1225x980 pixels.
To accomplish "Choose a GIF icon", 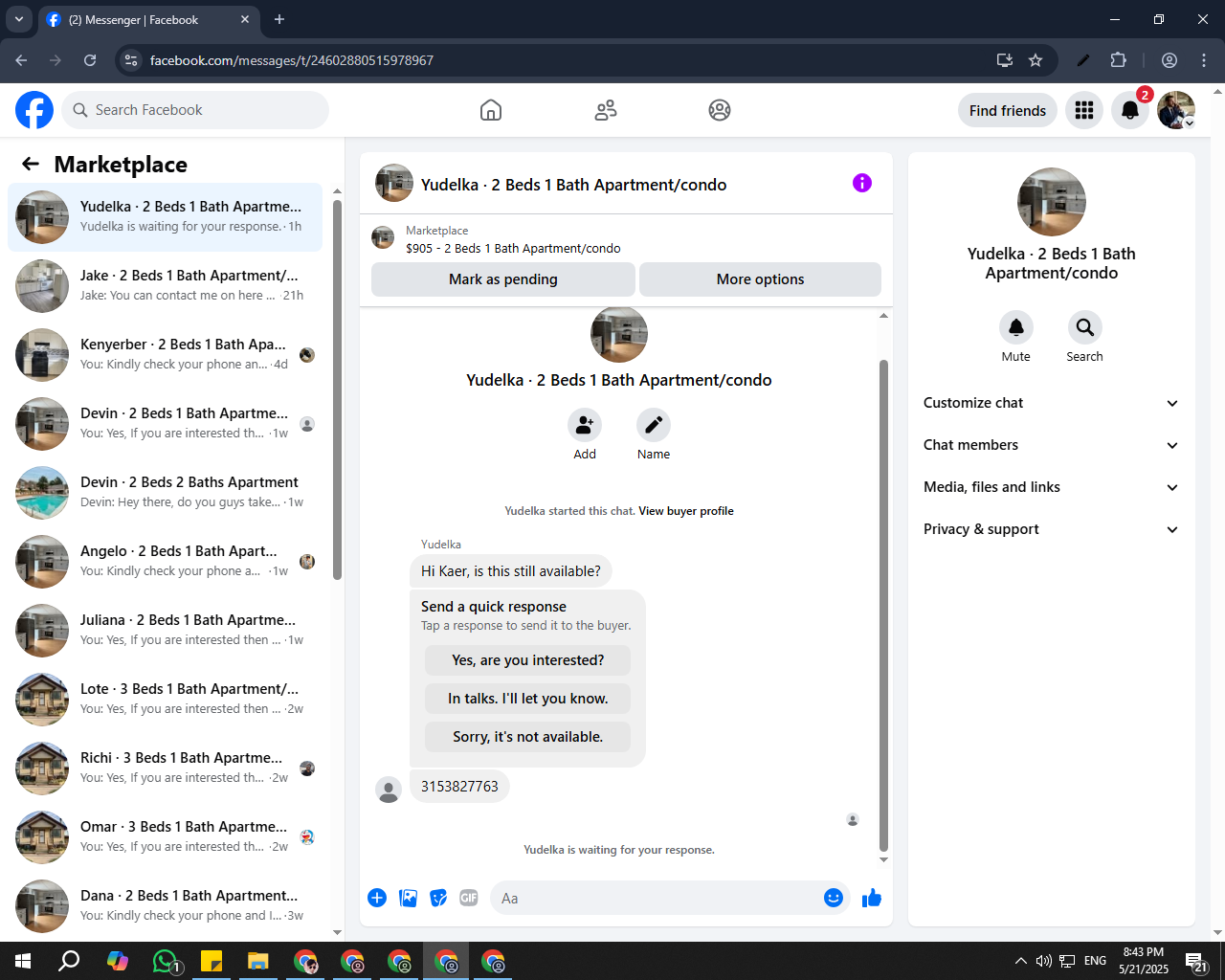I will 469,898.
